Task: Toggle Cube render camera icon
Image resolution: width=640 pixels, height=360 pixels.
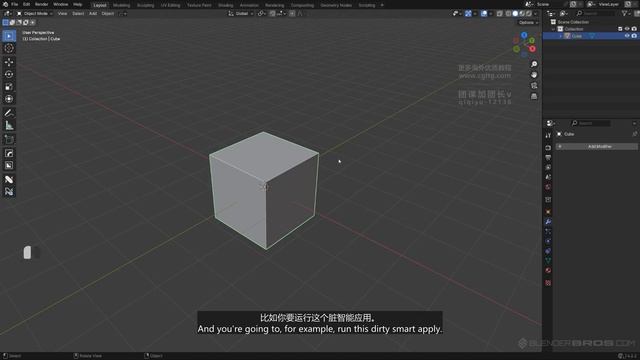Action: click(x=634, y=36)
